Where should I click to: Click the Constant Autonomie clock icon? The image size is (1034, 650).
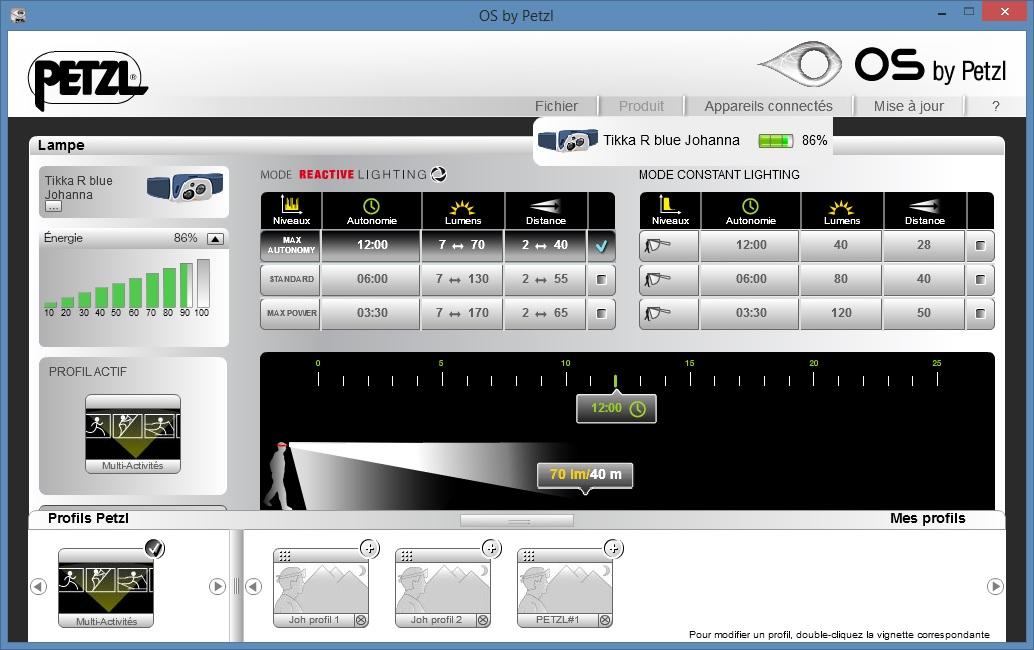coord(750,206)
